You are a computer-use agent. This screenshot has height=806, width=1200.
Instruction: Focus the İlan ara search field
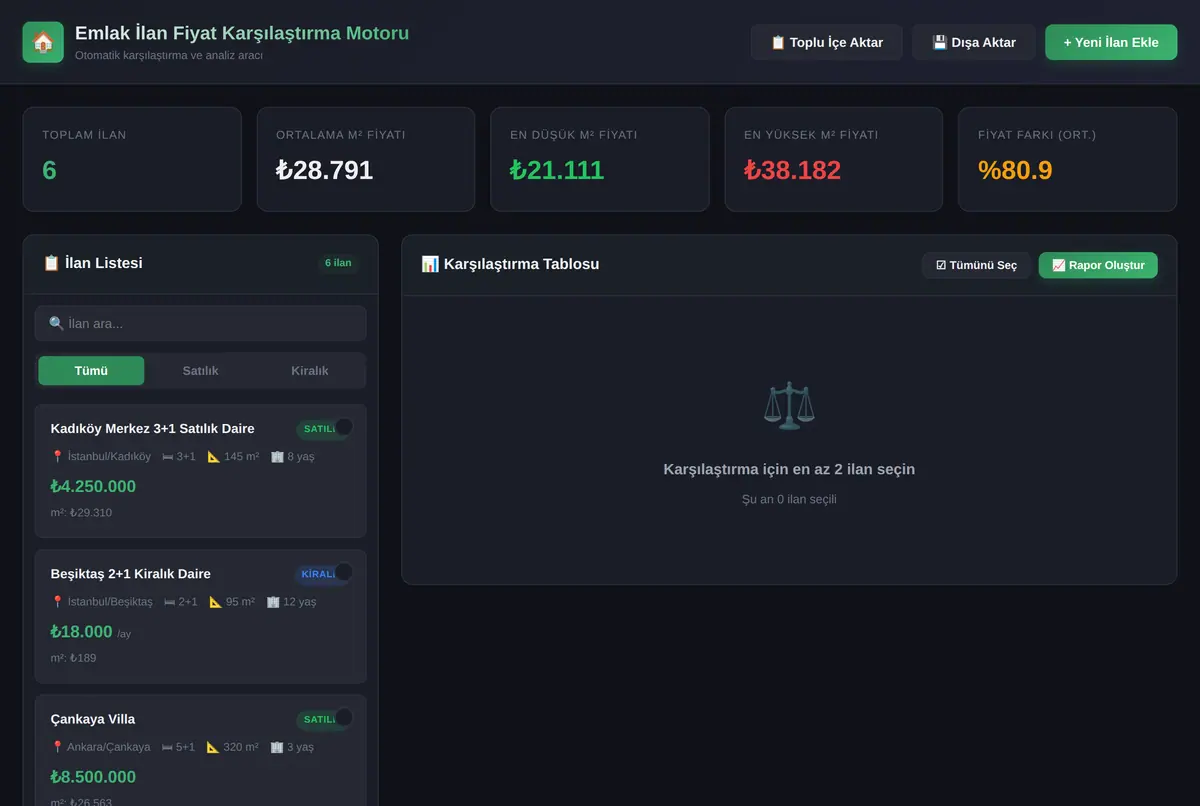click(200, 324)
